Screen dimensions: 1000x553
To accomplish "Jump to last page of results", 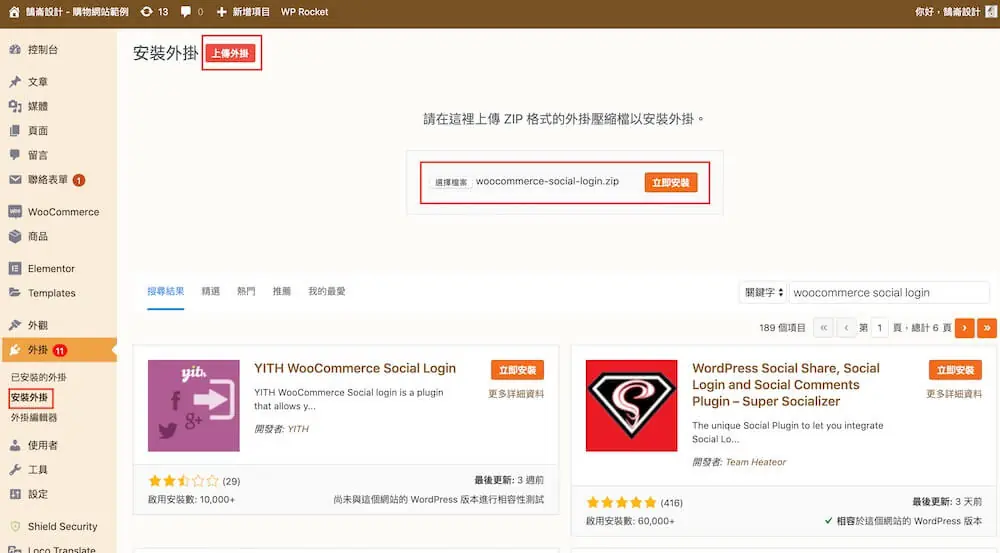I will pos(987,328).
